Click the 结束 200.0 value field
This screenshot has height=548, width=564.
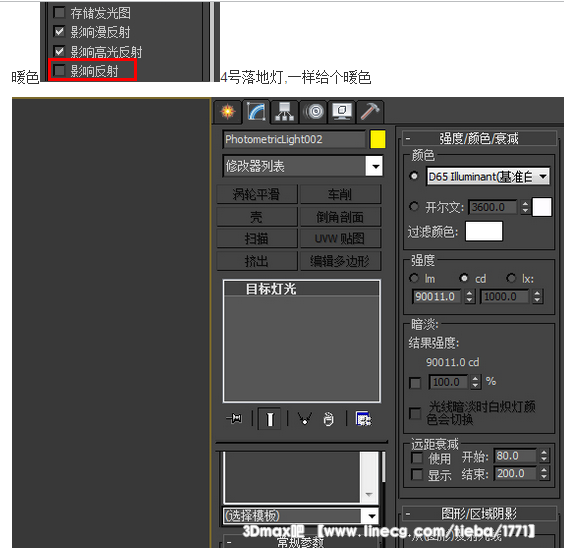[x=515, y=473]
